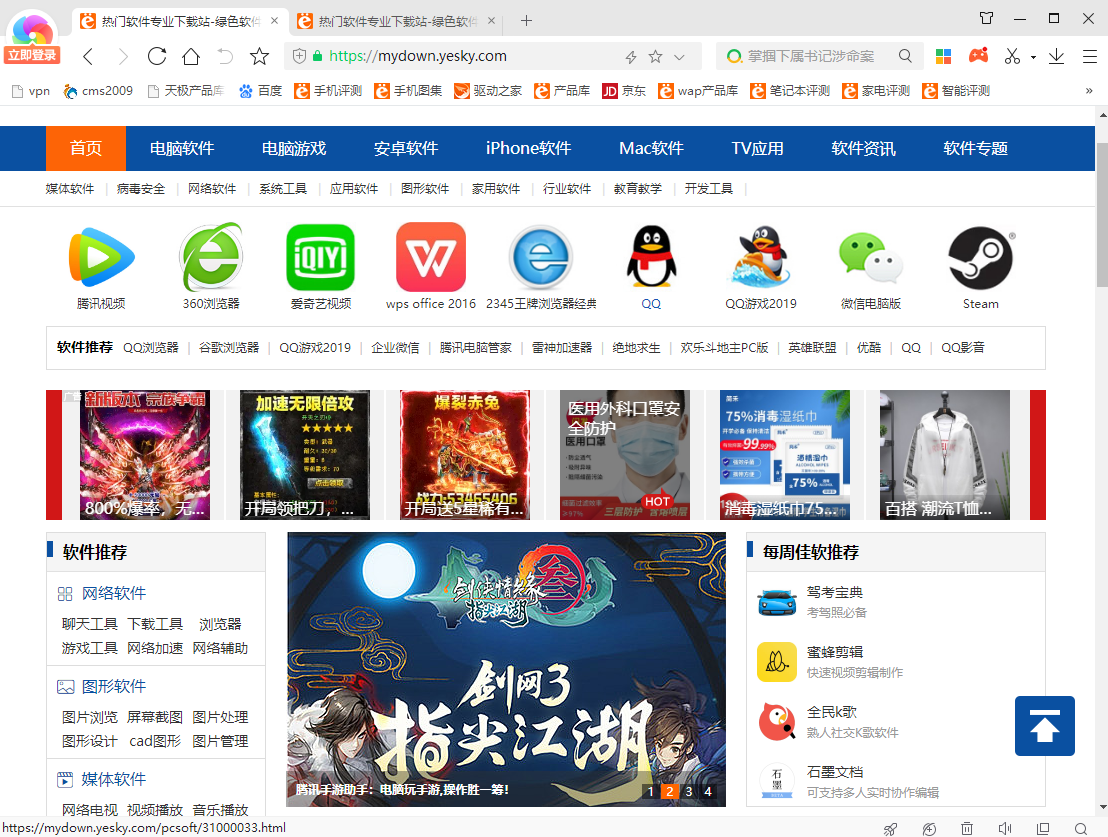The width and height of the screenshot is (1108, 837).
Task: Click the 开发工具 subcategory link
Action: 709,189
